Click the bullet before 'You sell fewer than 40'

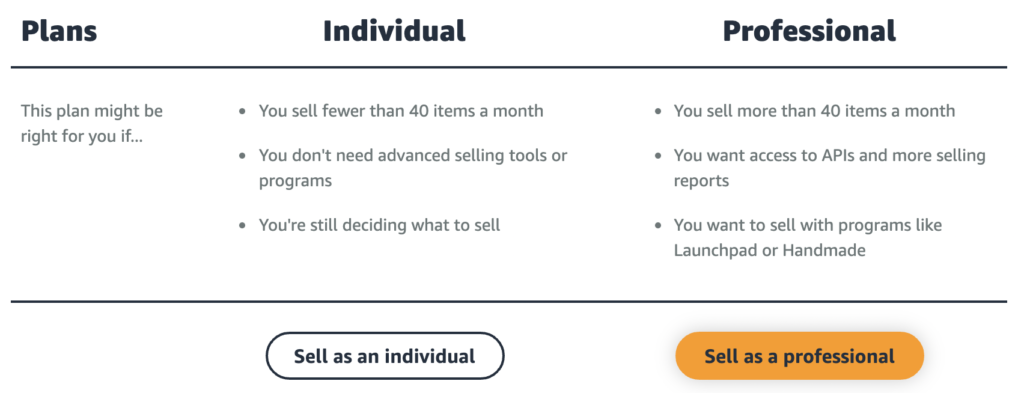[243, 112]
